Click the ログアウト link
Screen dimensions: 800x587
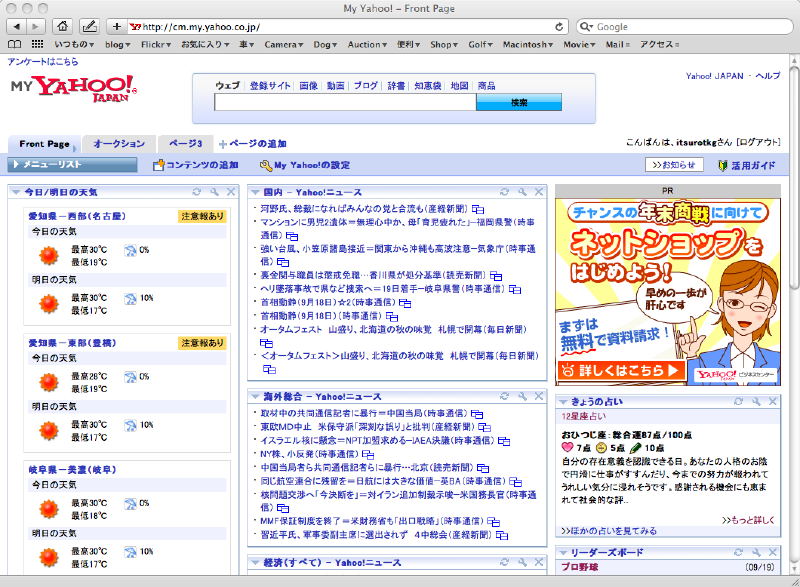point(758,142)
